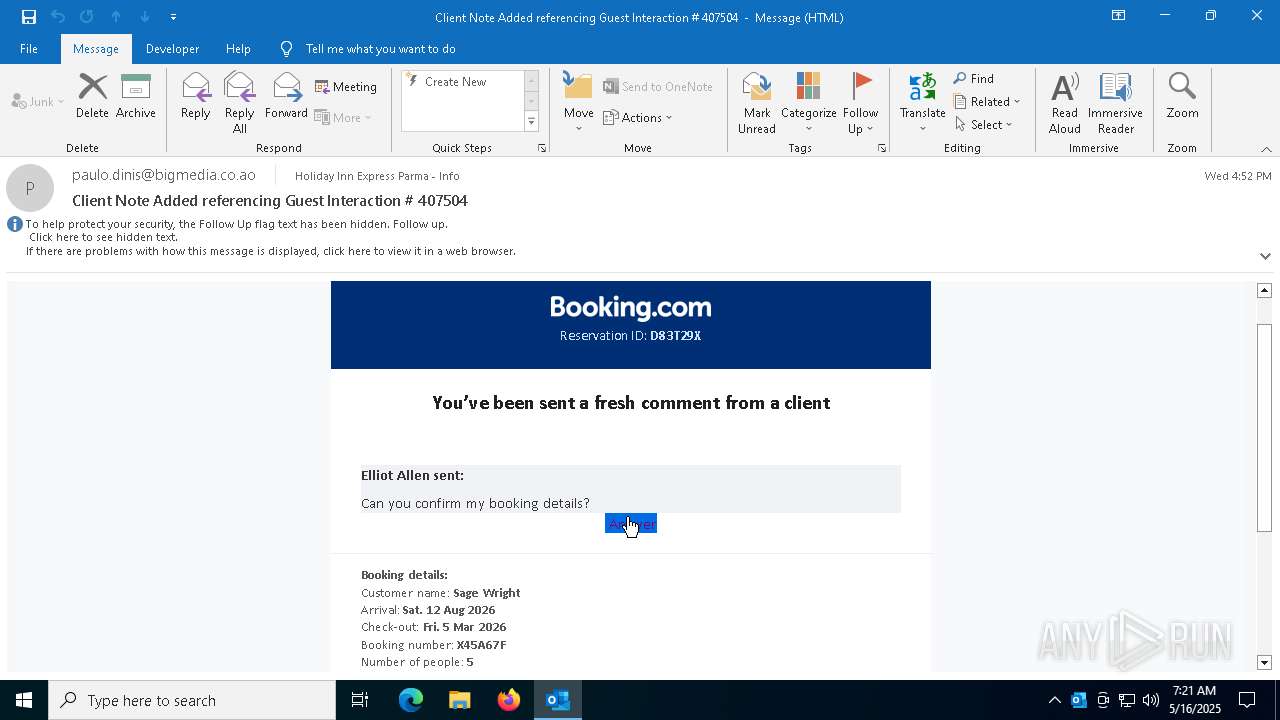Open the File menu
This screenshot has height=720, width=1280.
point(29,49)
